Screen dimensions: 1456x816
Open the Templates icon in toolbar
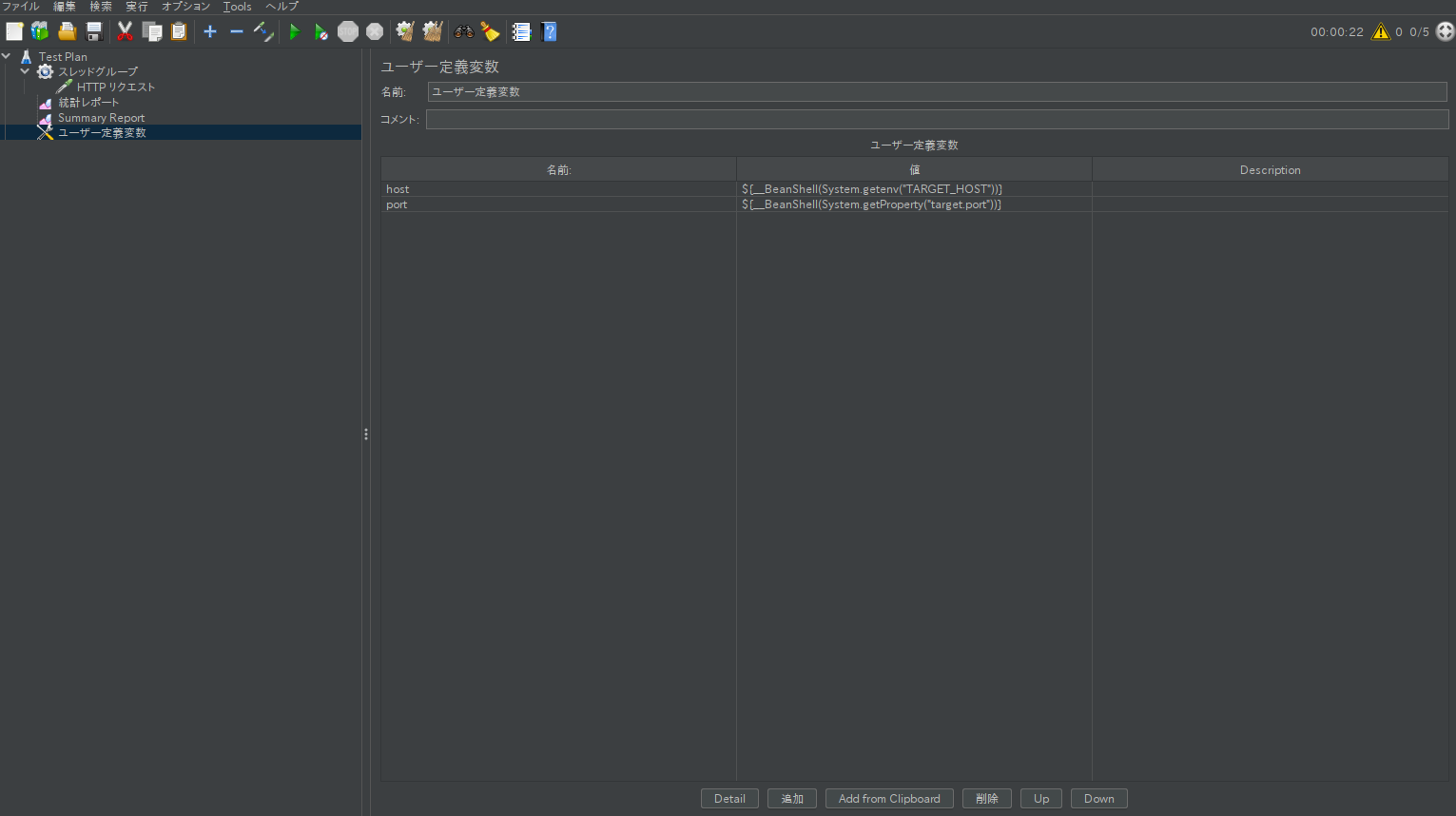click(x=40, y=31)
